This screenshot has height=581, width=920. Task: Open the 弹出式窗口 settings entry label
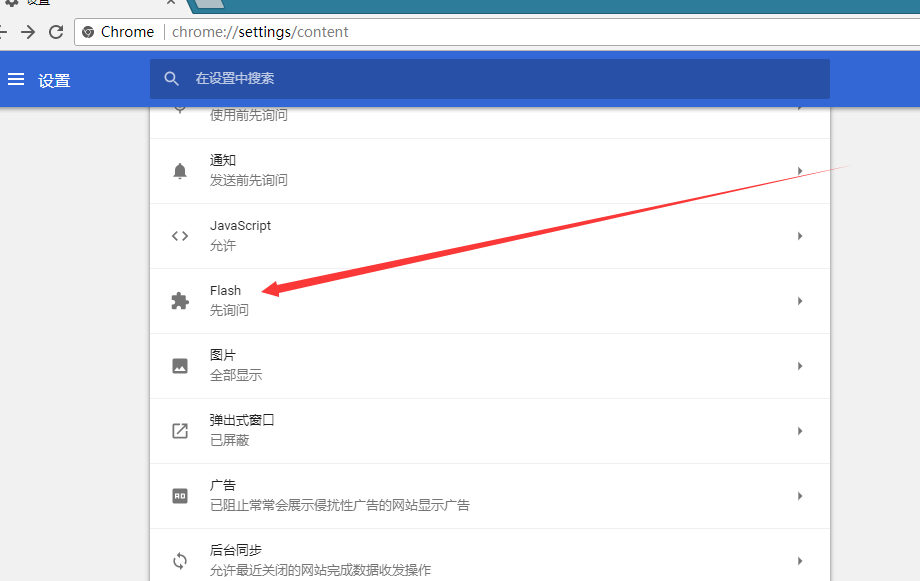coord(242,421)
